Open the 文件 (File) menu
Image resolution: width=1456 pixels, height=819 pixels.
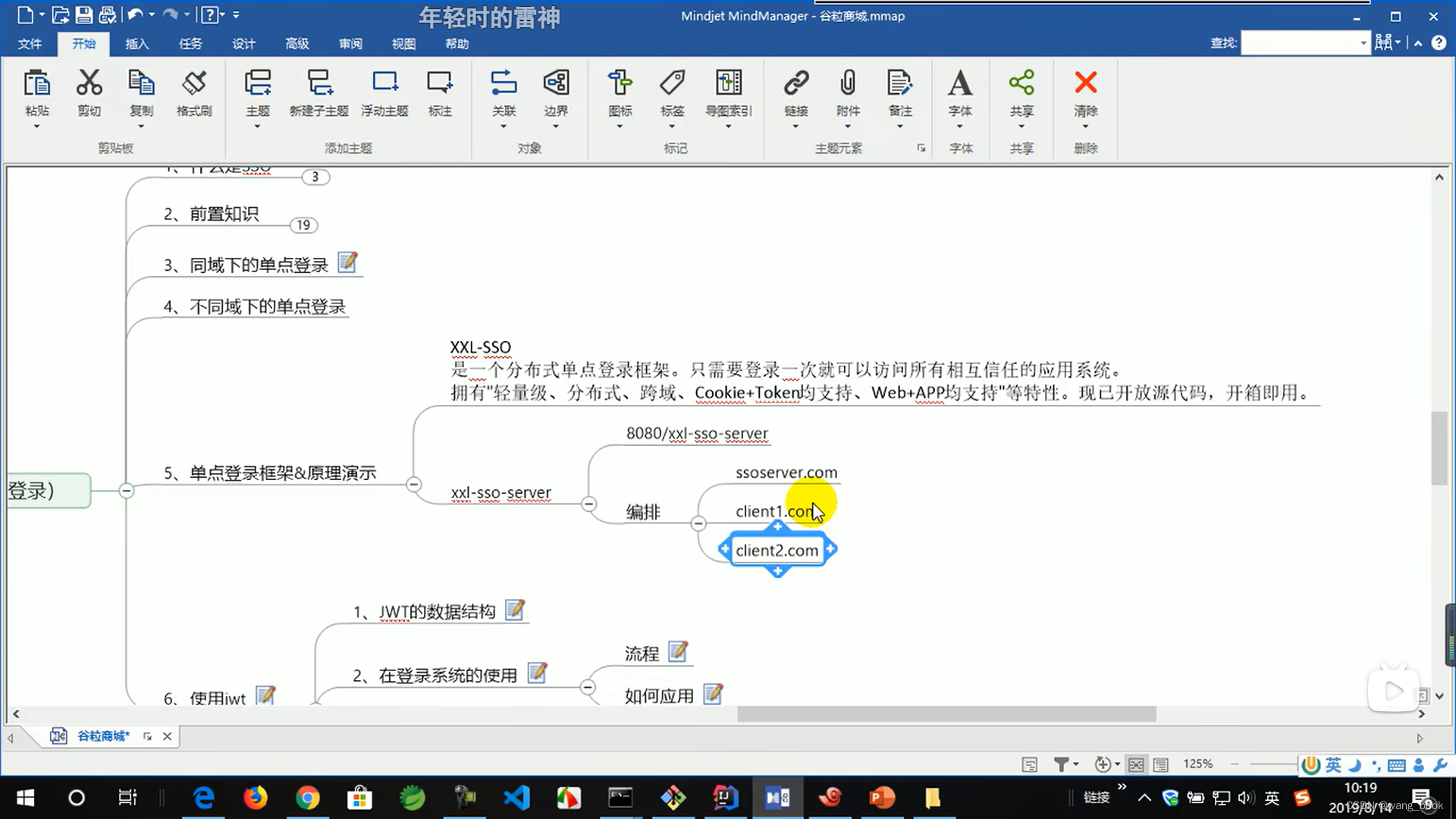[x=30, y=43]
